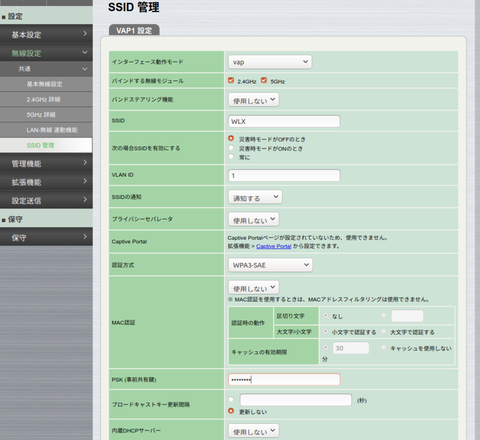
Task: Click the VLAN ID input field
Action: 284,175
